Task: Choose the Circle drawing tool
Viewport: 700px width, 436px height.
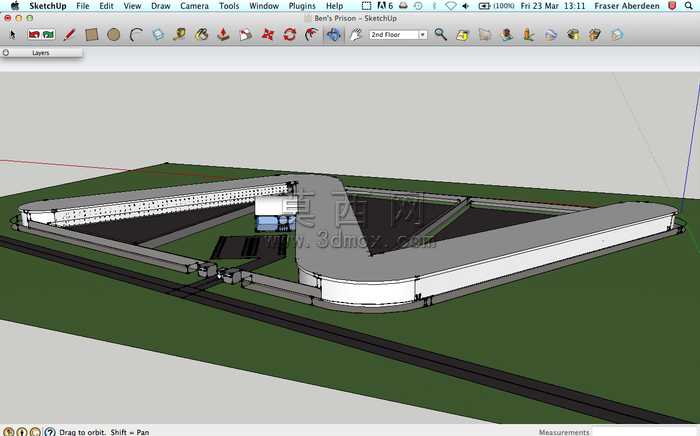Action: point(113,34)
